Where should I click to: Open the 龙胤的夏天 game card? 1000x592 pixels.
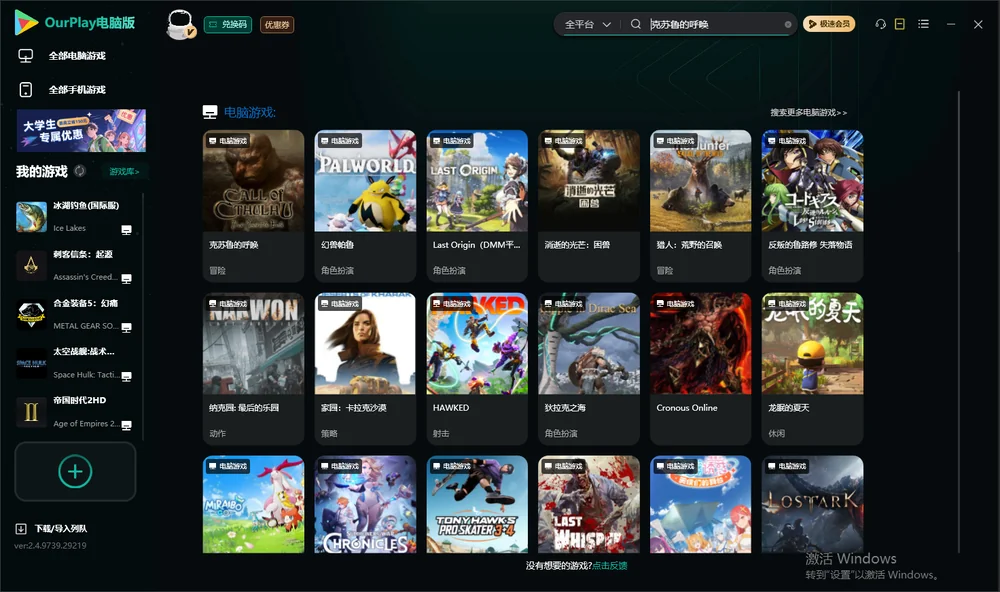click(x=812, y=368)
